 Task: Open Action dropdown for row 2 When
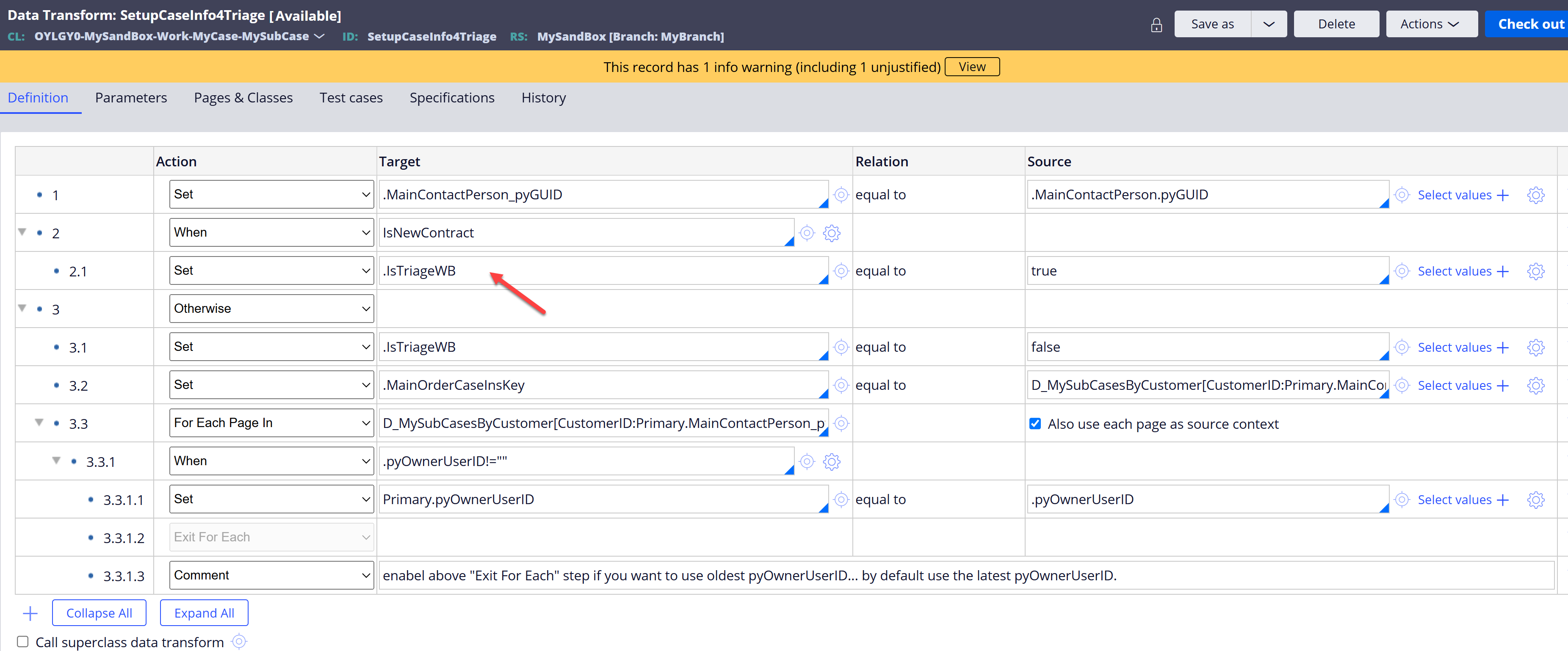[271, 232]
